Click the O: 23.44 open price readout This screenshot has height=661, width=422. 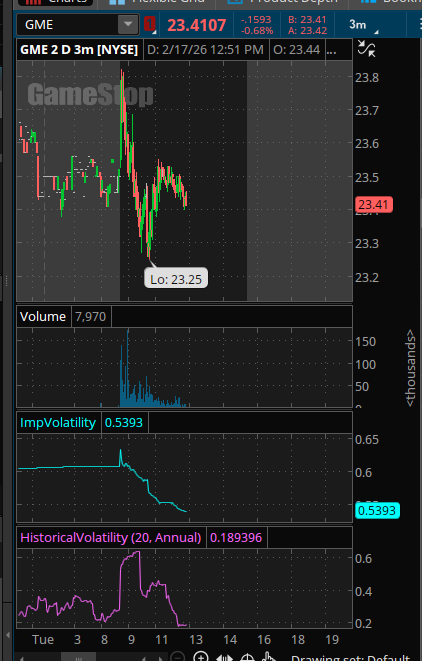pos(296,50)
